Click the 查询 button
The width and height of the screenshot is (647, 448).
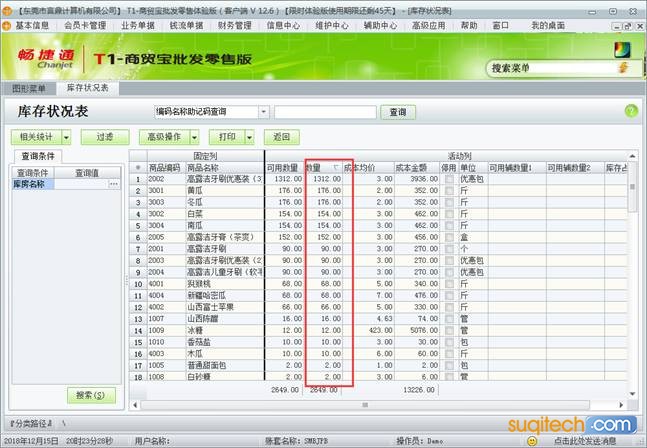(398, 112)
